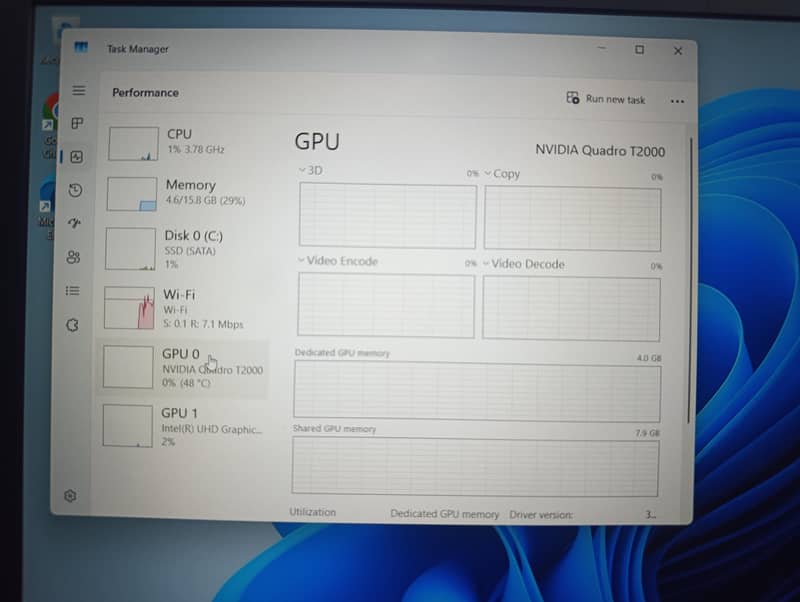Open the Details list icon
The width and height of the screenshot is (800, 602).
click(x=73, y=291)
